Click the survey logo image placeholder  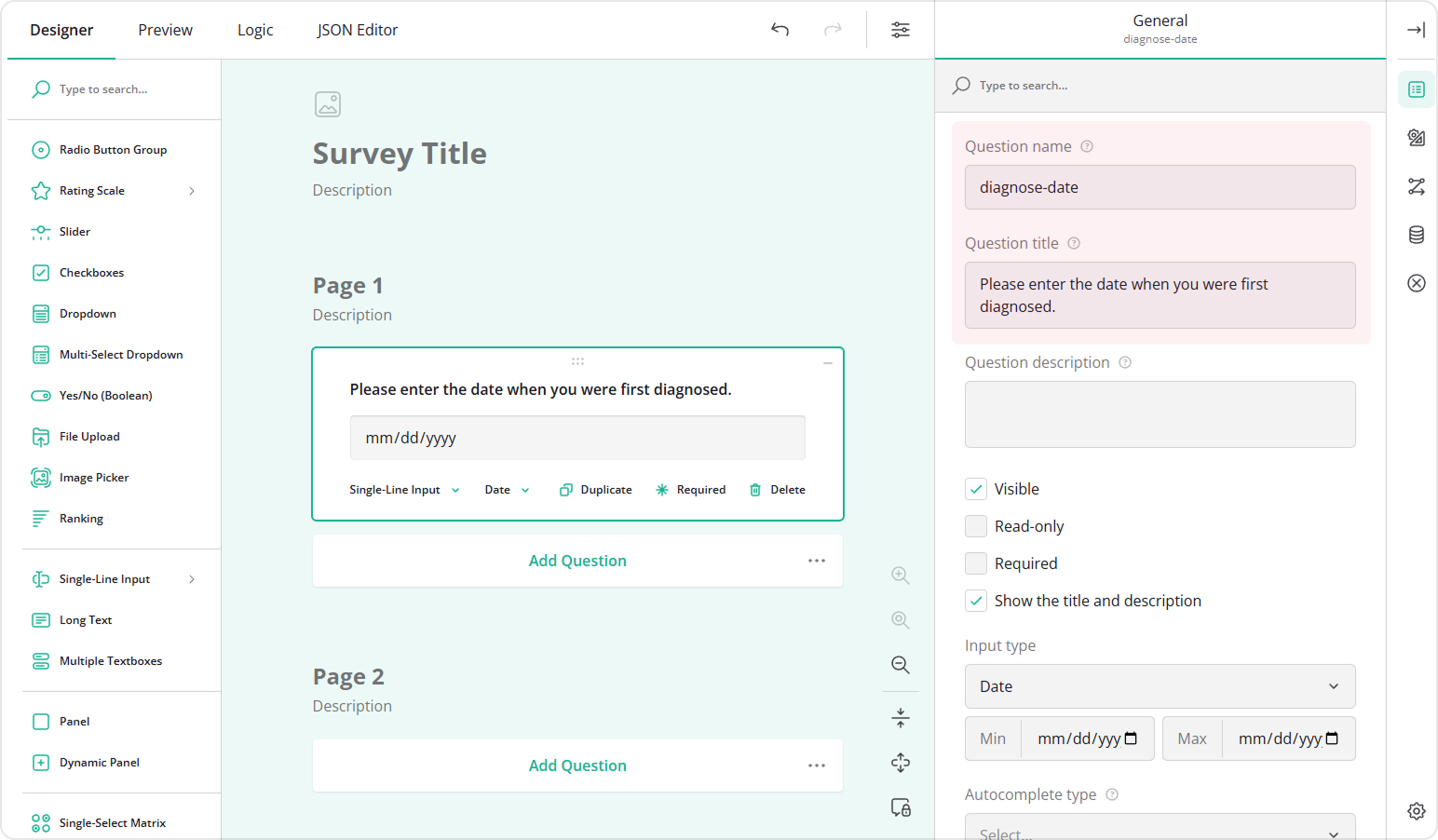click(328, 104)
